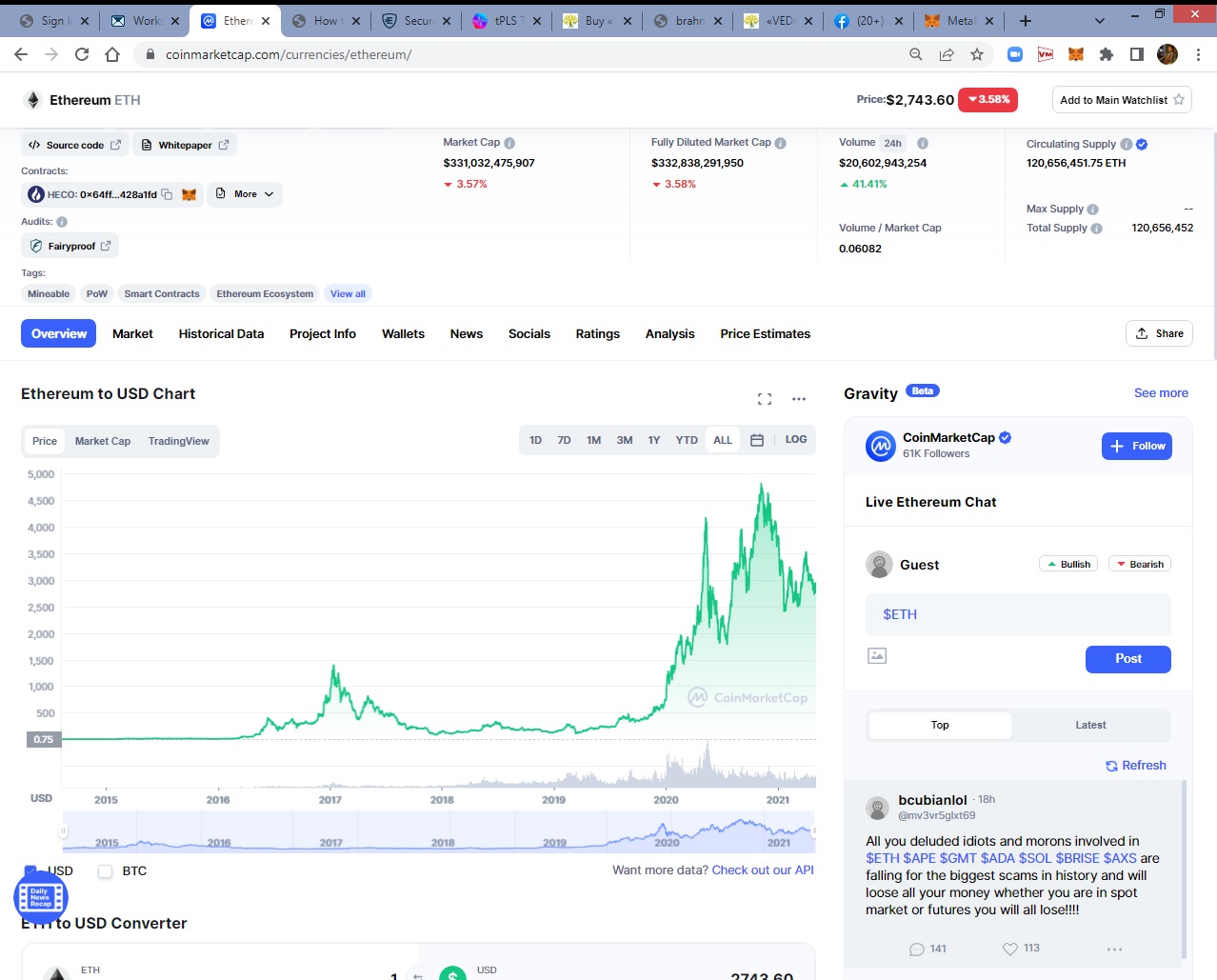Click the View all tags link
The width and height of the screenshot is (1217, 980).
click(x=348, y=293)
